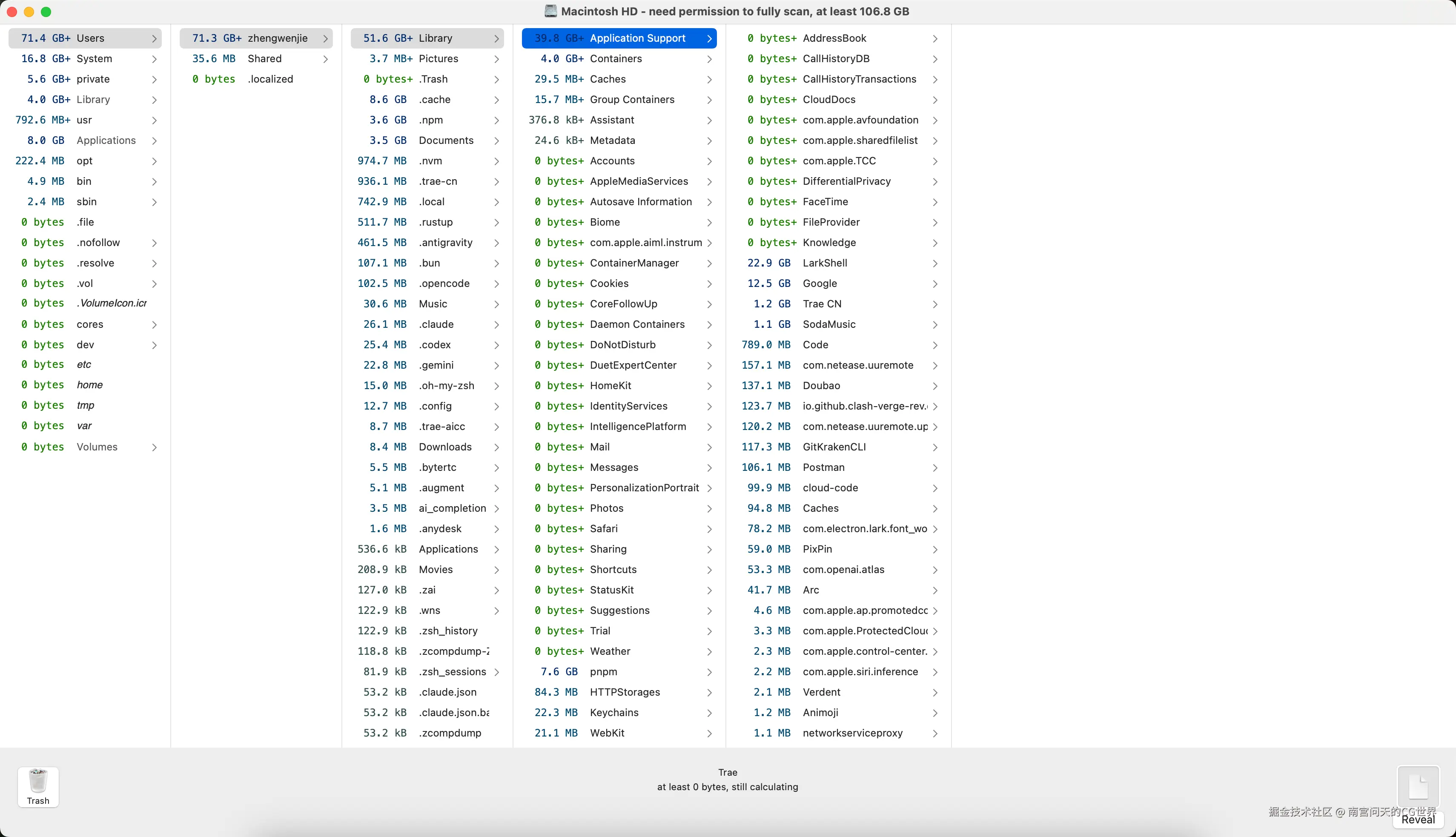The image size is (1456, 837).
Task: Click the hard drive icon in title bar
Action: point(550,11)
